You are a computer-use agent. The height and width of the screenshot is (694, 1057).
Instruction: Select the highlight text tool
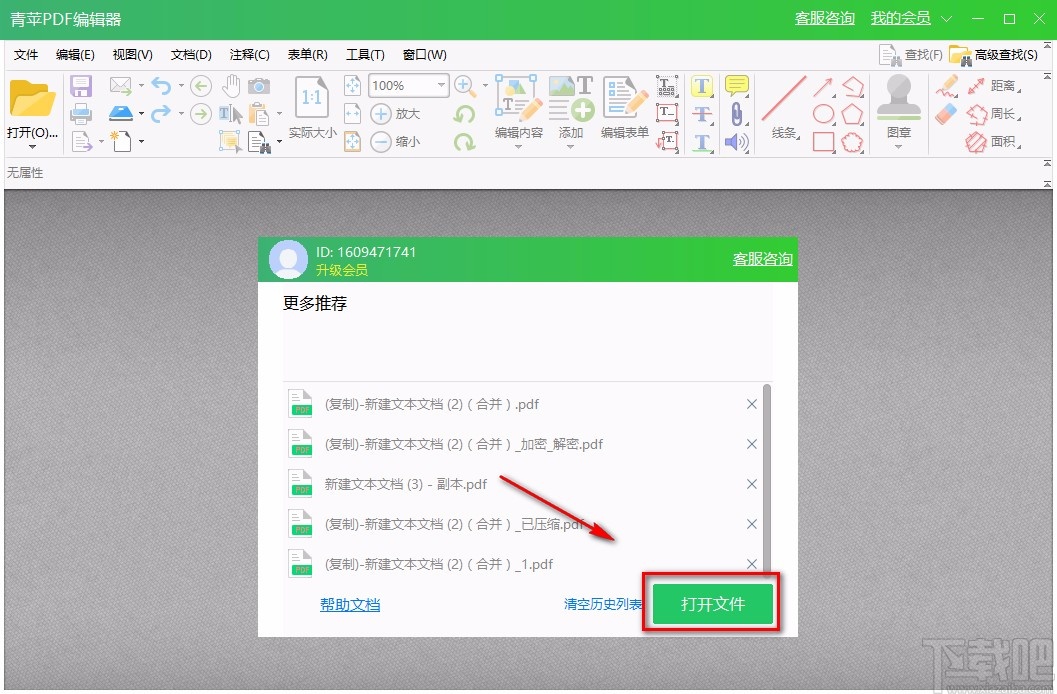pyautogui.click(x=702, y=86)
